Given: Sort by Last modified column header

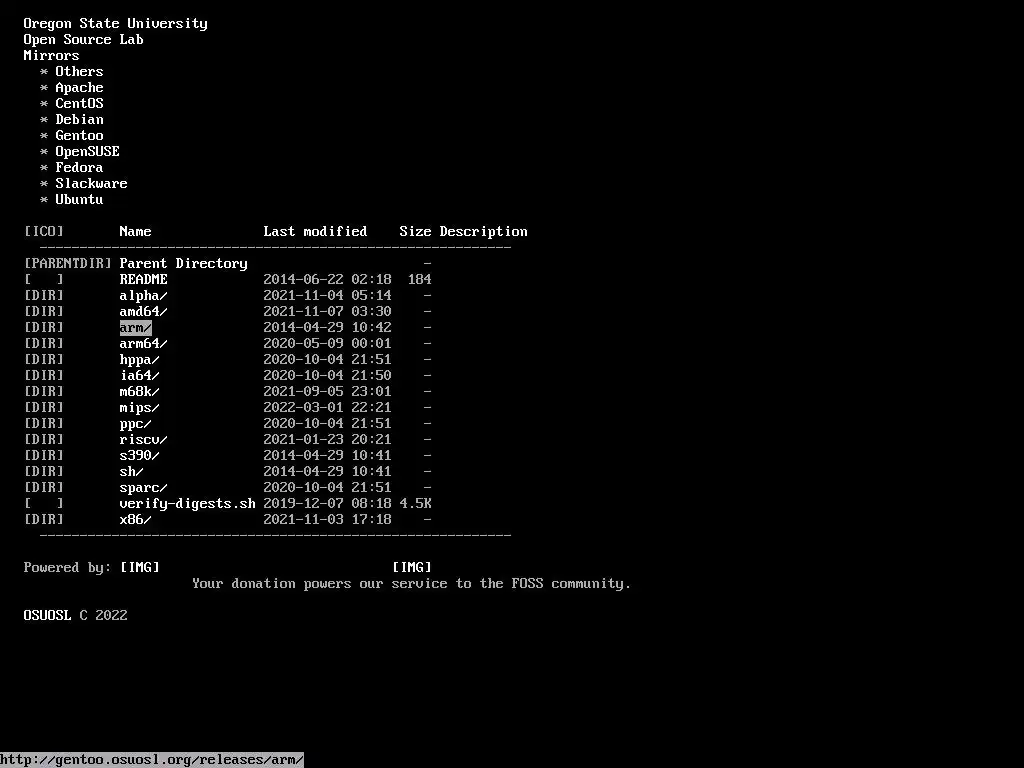Looking at the screenshot, I should [315, 231].
